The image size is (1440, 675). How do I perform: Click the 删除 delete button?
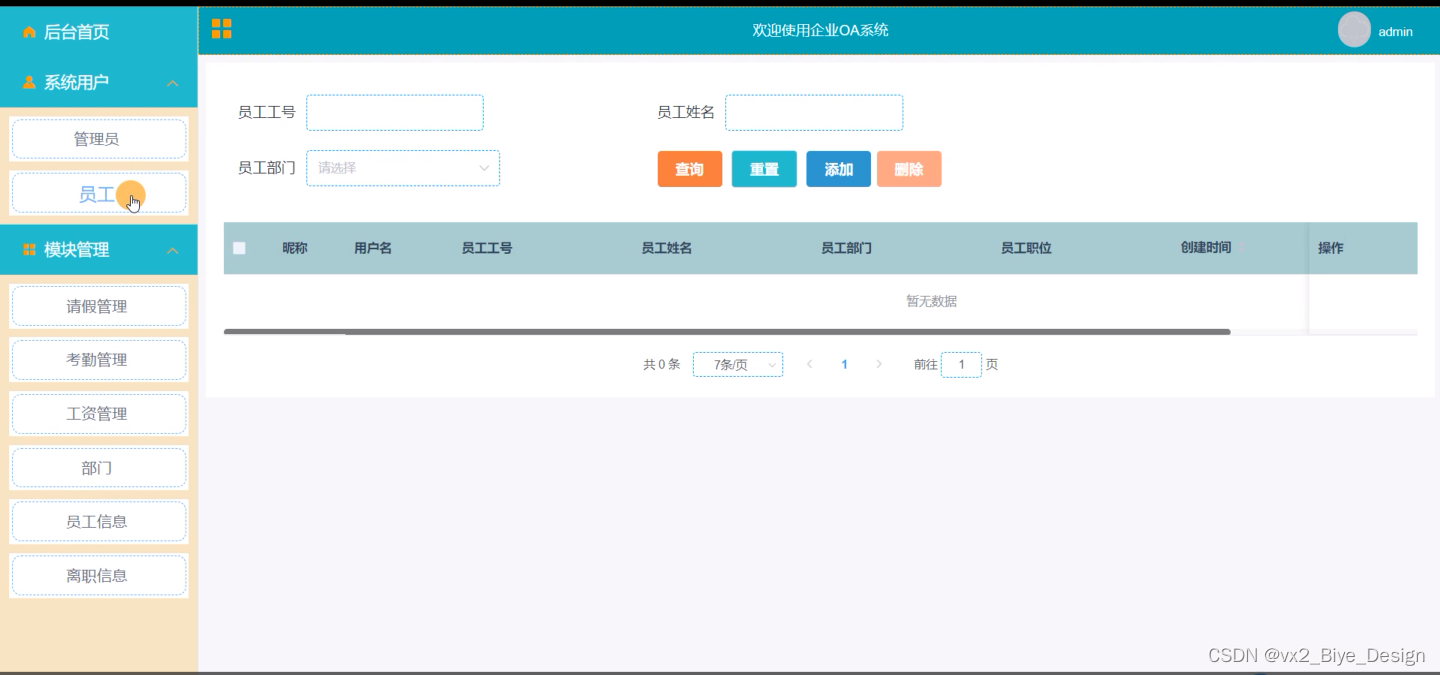point(909,169)
